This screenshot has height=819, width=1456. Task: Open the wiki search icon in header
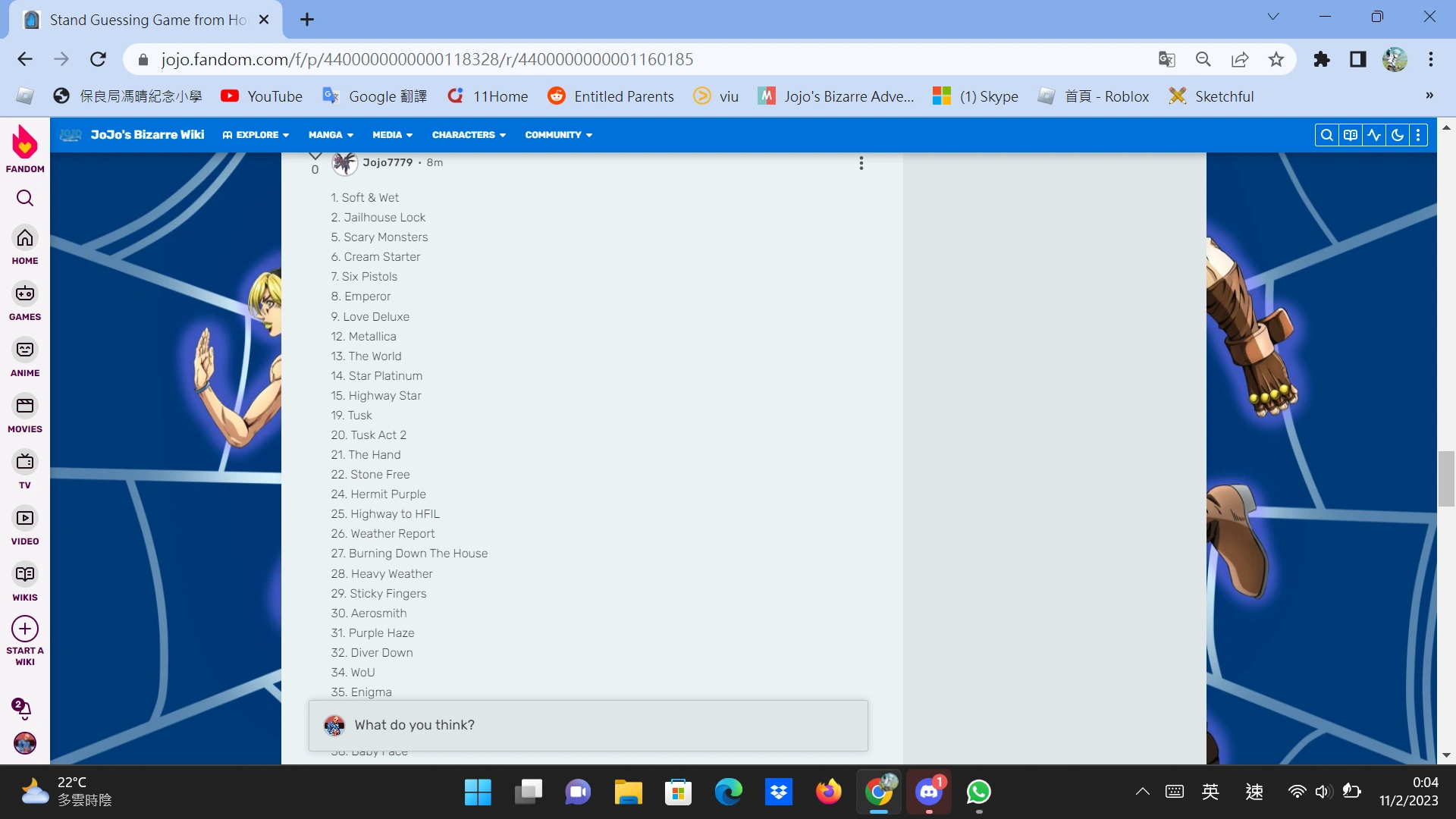(1326, 135)
